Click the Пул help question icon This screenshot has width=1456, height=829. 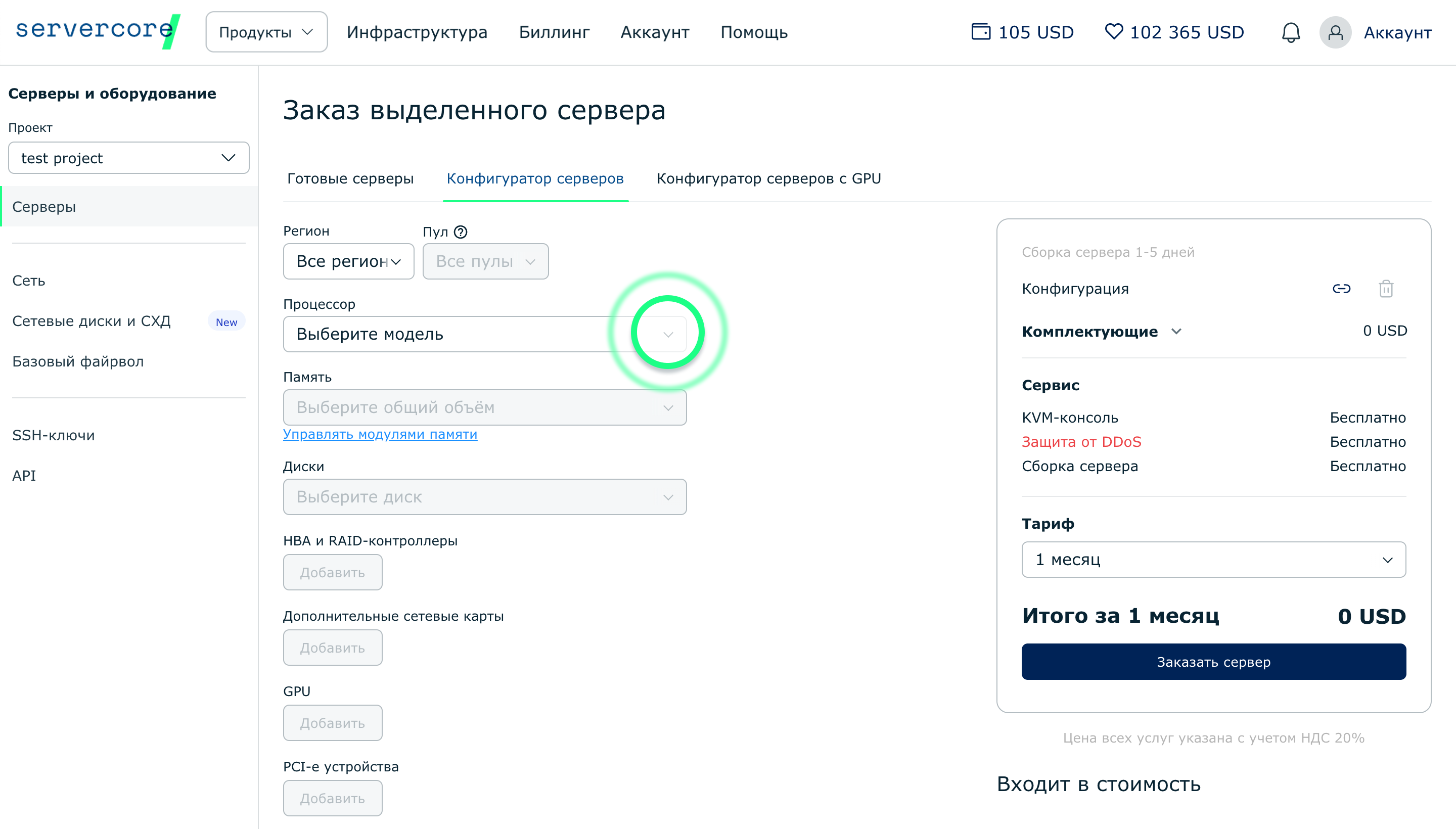(461, 232)
